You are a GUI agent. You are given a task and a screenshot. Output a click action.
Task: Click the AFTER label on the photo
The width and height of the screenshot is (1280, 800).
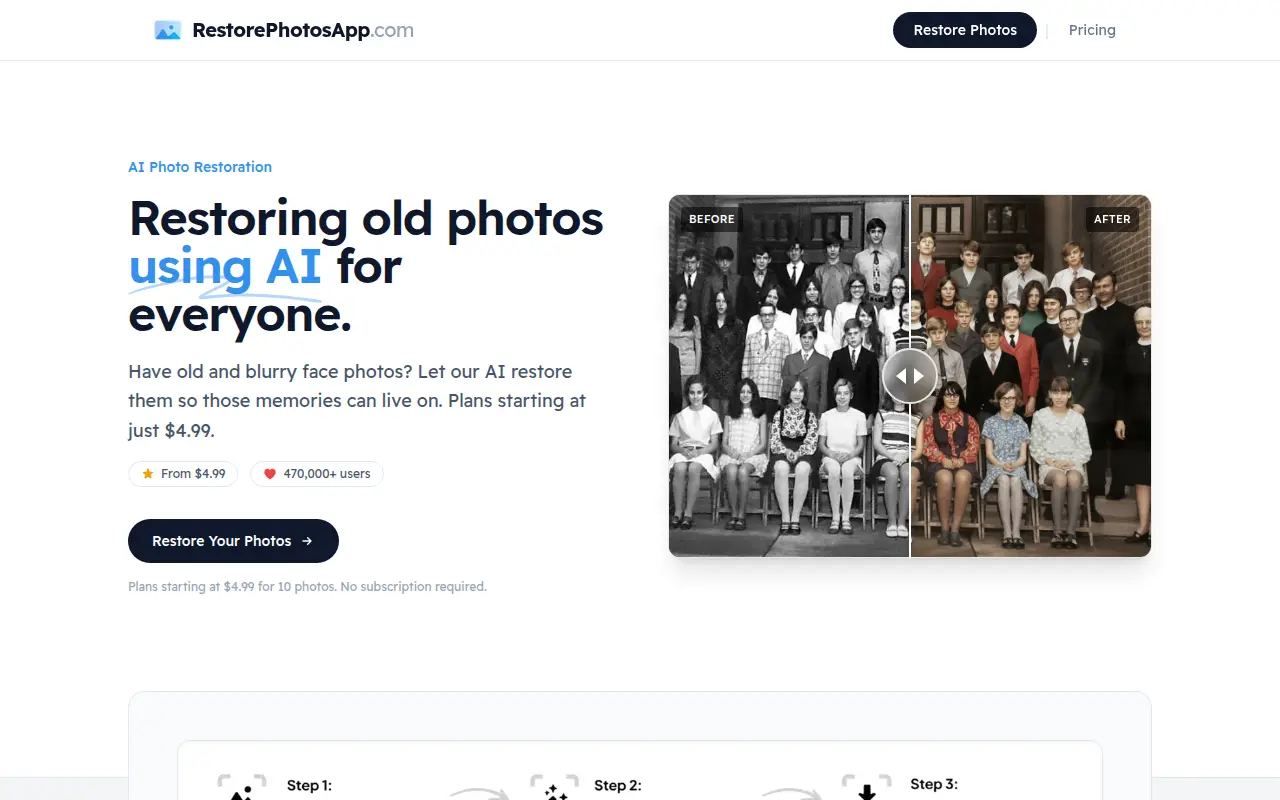pyautogui.click(x=1112, y=219)
